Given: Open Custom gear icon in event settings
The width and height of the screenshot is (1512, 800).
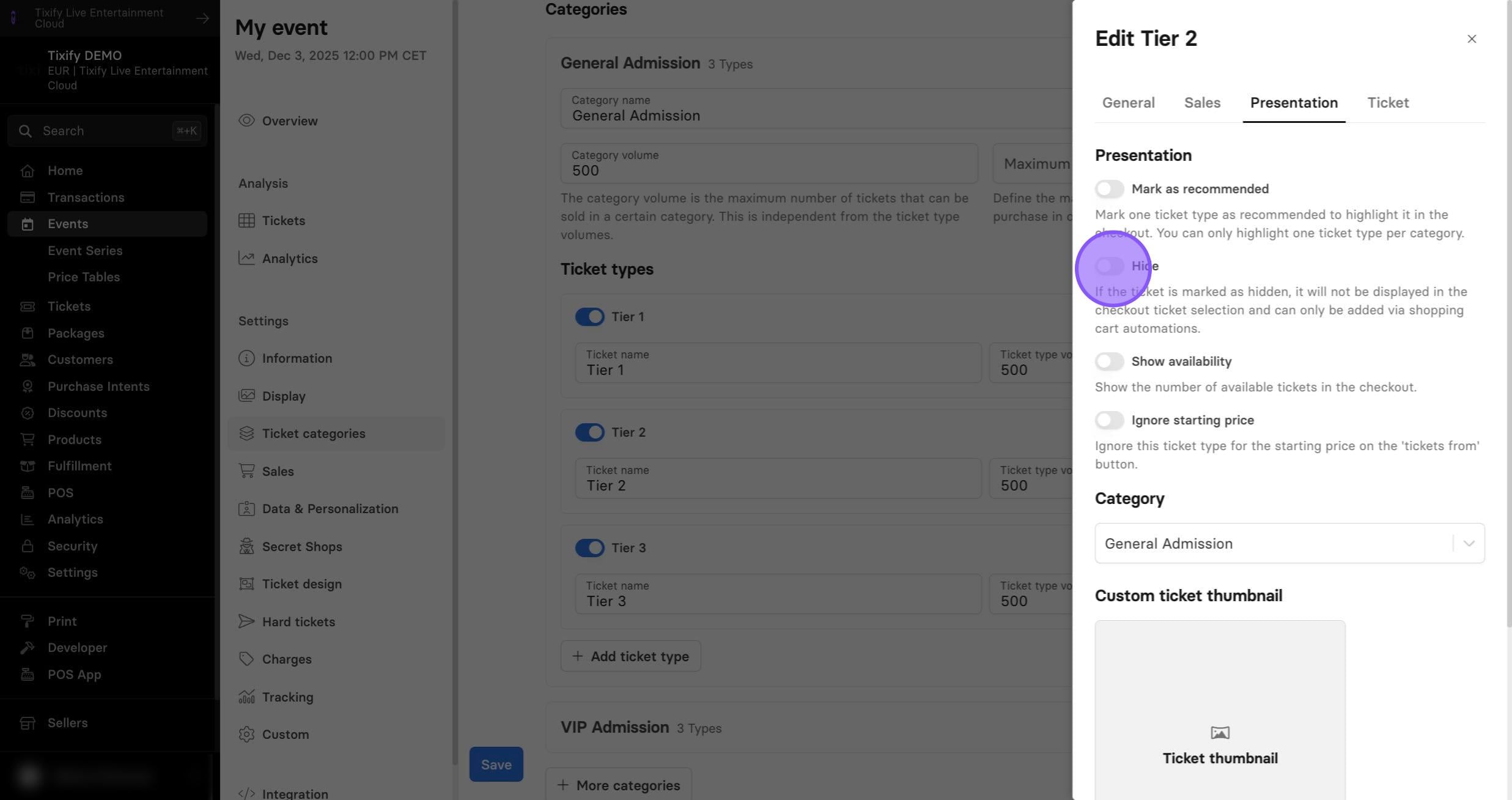Looking at the screenshot, I should 246,734.
